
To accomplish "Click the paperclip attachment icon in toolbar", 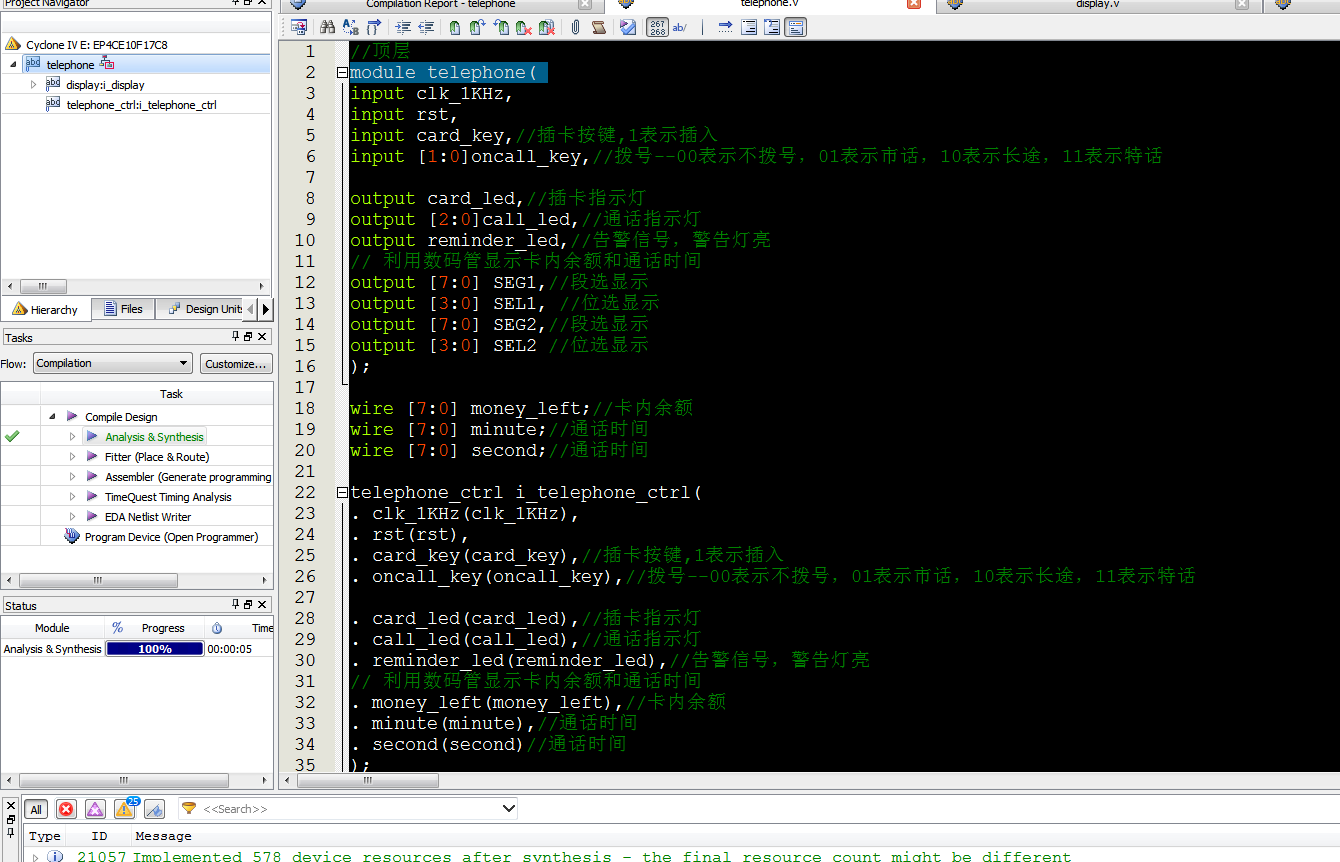I will point(576,27).
